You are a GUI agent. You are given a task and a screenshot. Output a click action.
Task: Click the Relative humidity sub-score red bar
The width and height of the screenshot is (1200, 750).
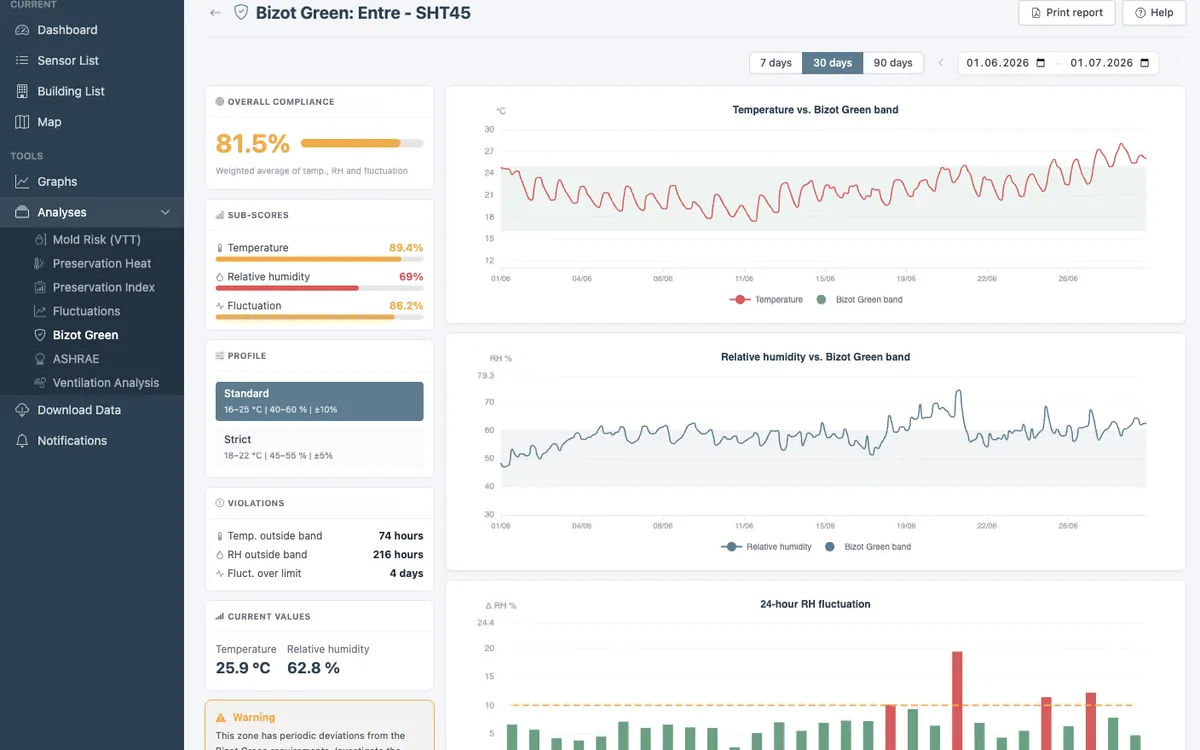pyautogui.click(x=287, y=288)
